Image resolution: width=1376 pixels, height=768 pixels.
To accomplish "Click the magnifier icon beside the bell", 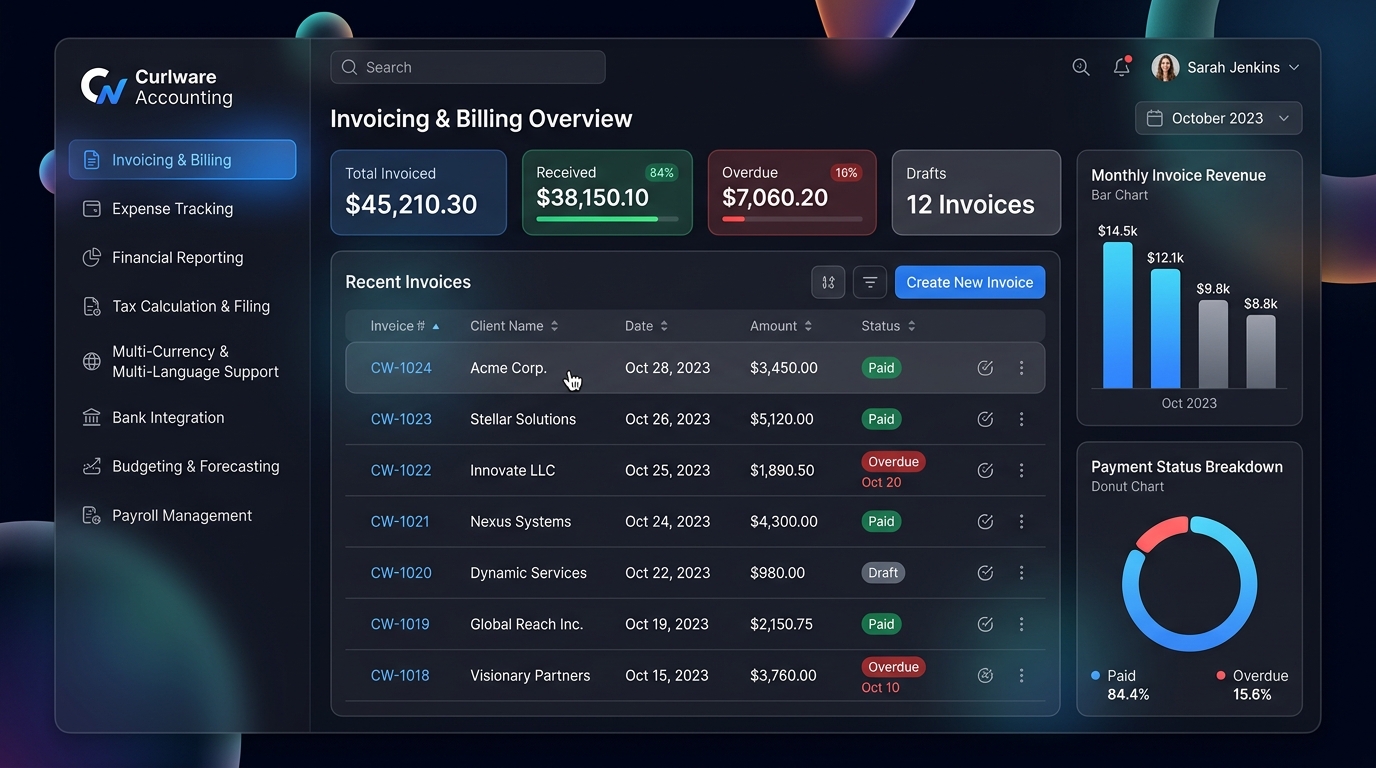I will click(x=1081, y=67).
